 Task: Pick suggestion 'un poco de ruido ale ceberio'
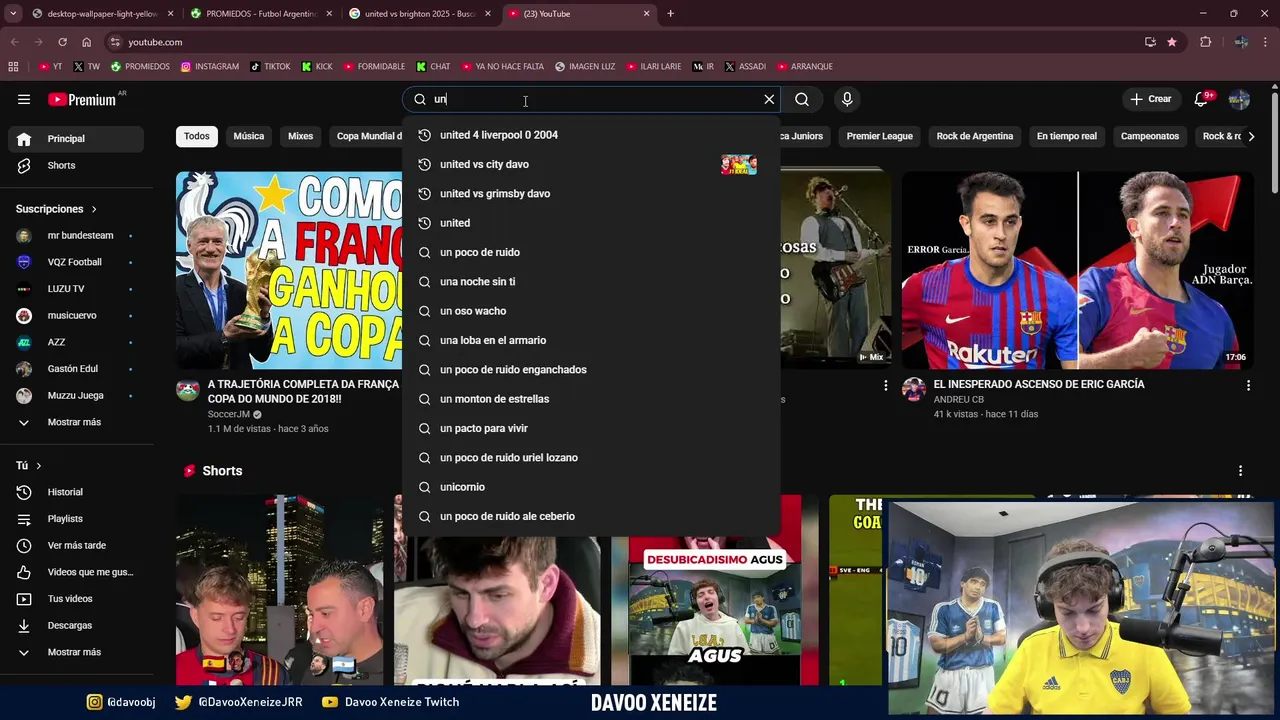click(x=591, y=516)
